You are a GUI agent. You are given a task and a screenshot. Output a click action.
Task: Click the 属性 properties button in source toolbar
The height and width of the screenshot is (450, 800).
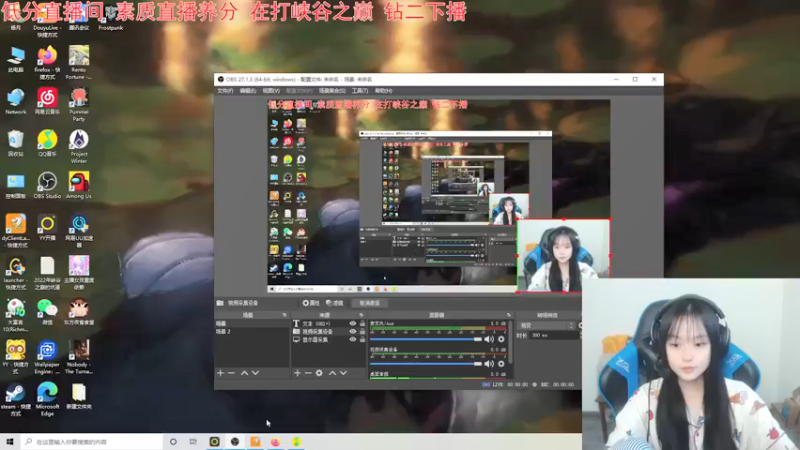pos(311,303)
